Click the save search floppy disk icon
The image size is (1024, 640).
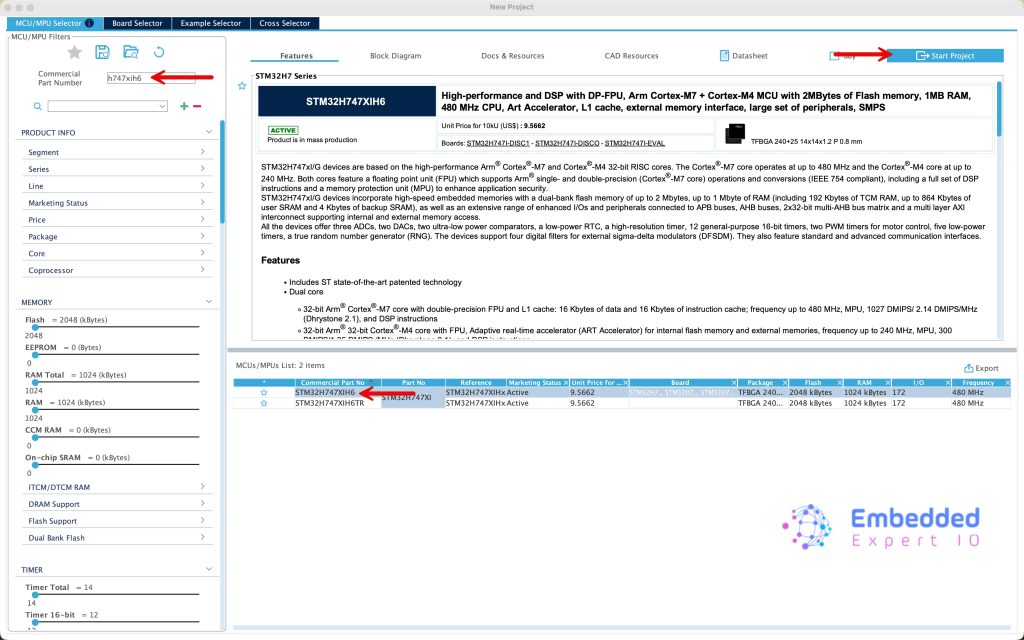[102, 52]
